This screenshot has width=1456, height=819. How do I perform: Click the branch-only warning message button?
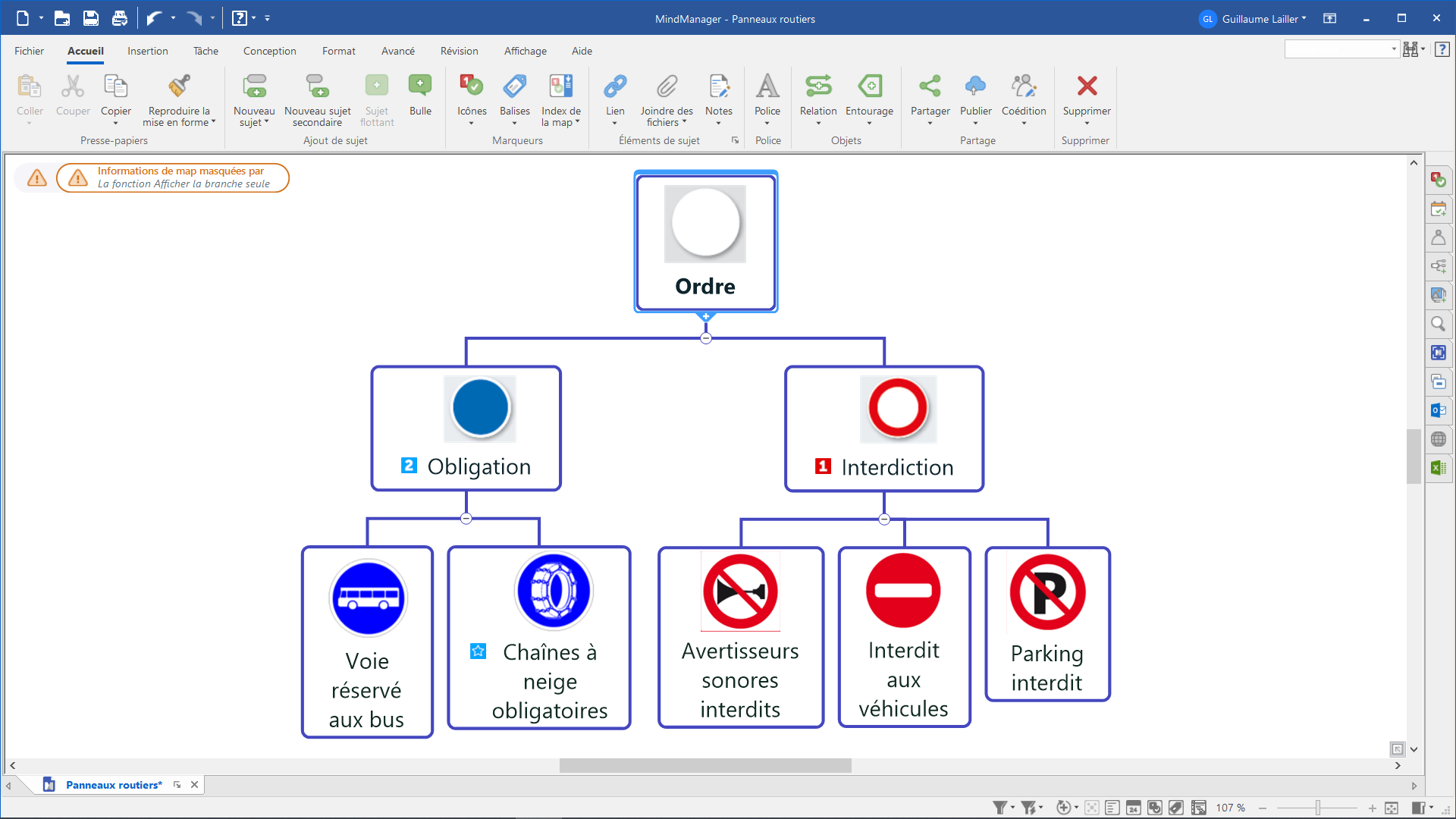[173, 177]
